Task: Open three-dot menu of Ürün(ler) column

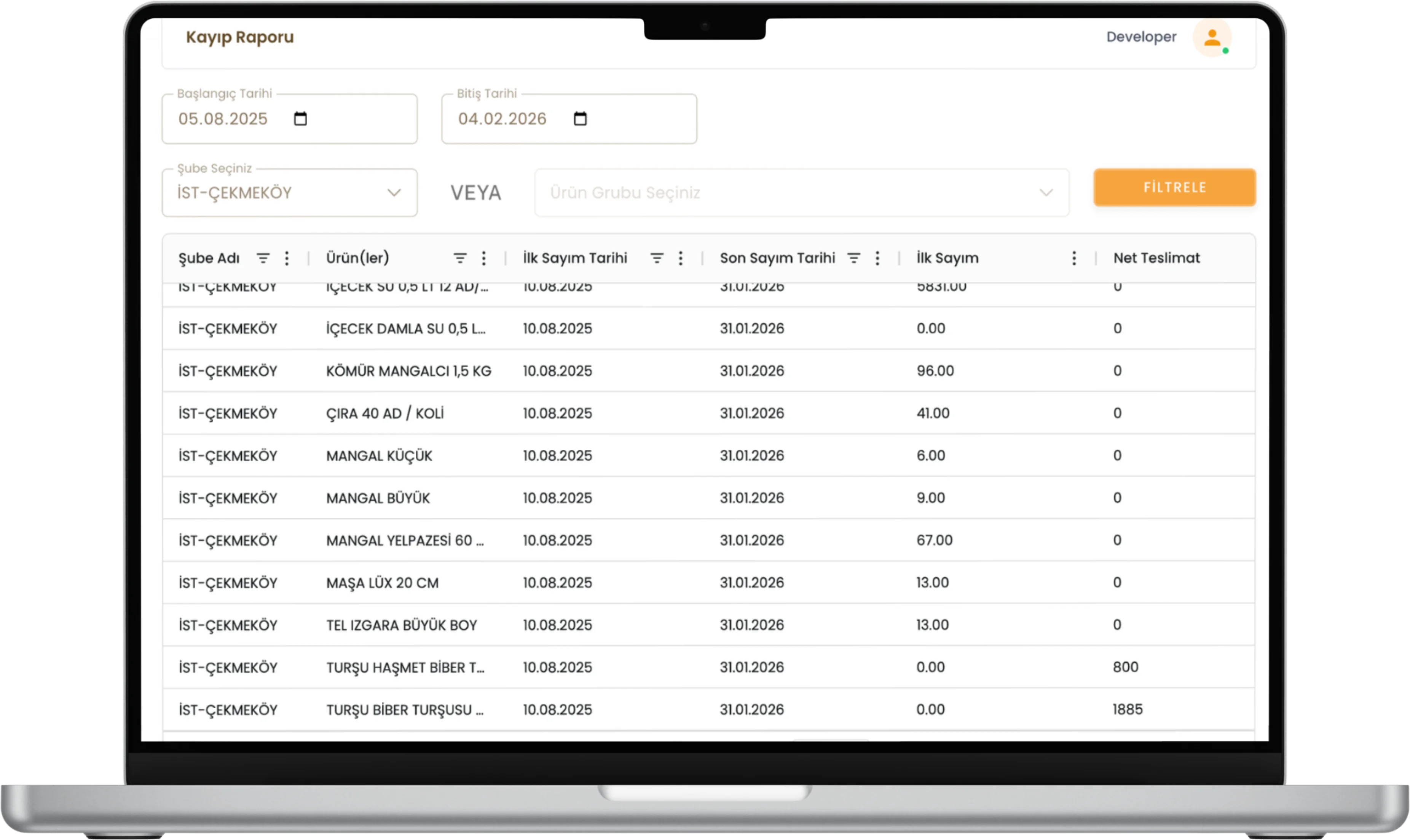Action: (483, 258)
